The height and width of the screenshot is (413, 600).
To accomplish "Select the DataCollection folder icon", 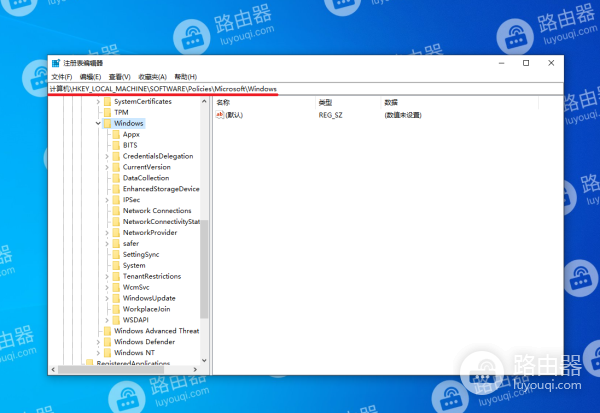I will (116, 178).
